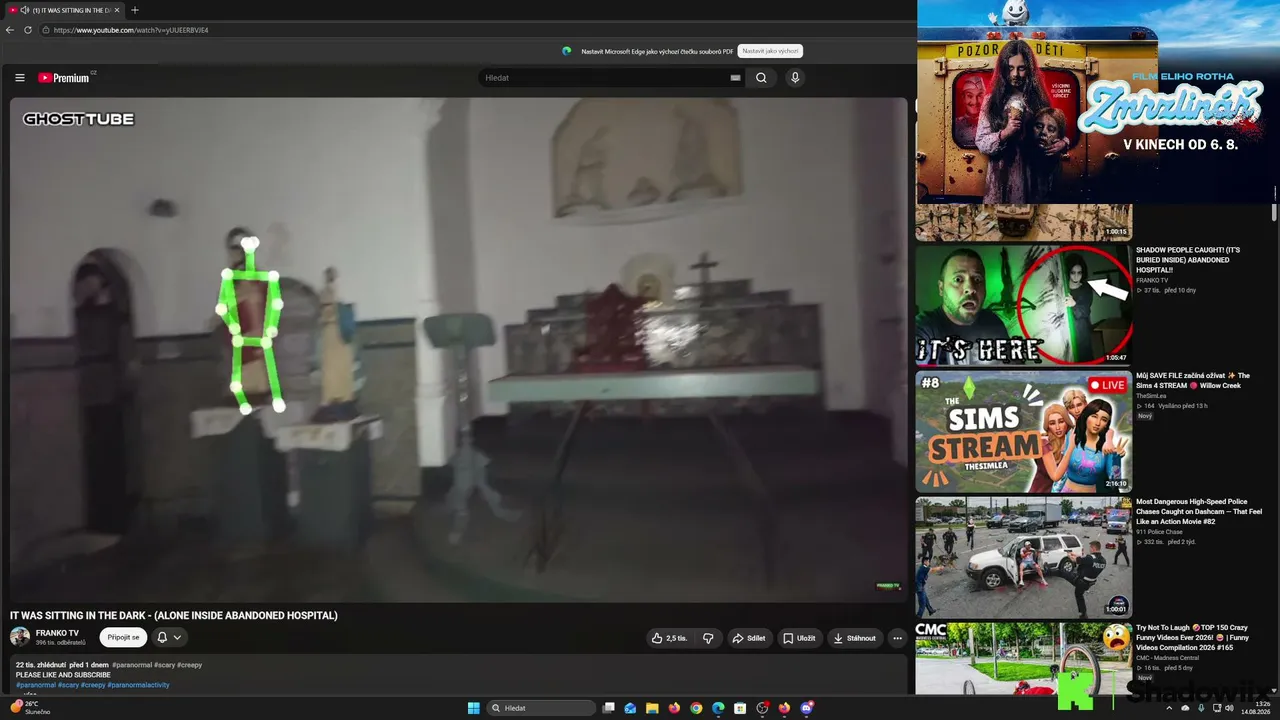Open SHADOW PEOPLE CAUGHT video title
The width and height of the screenshot is (1280, 720).
click(1190, 259)
